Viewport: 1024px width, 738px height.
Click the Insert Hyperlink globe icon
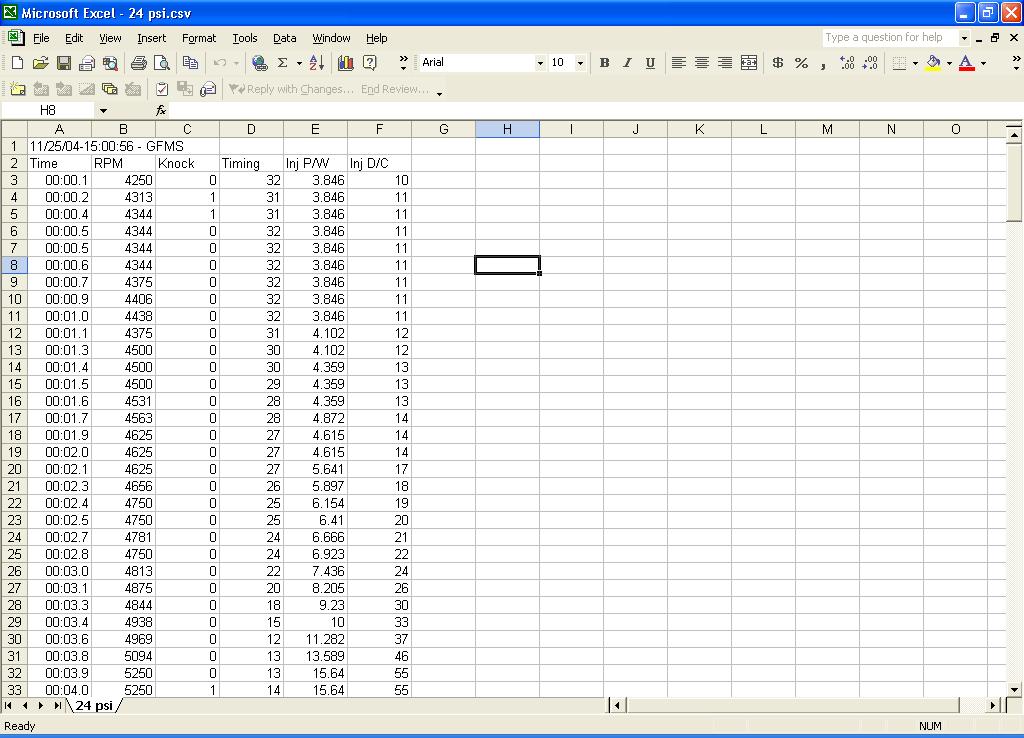click(259, 63)
